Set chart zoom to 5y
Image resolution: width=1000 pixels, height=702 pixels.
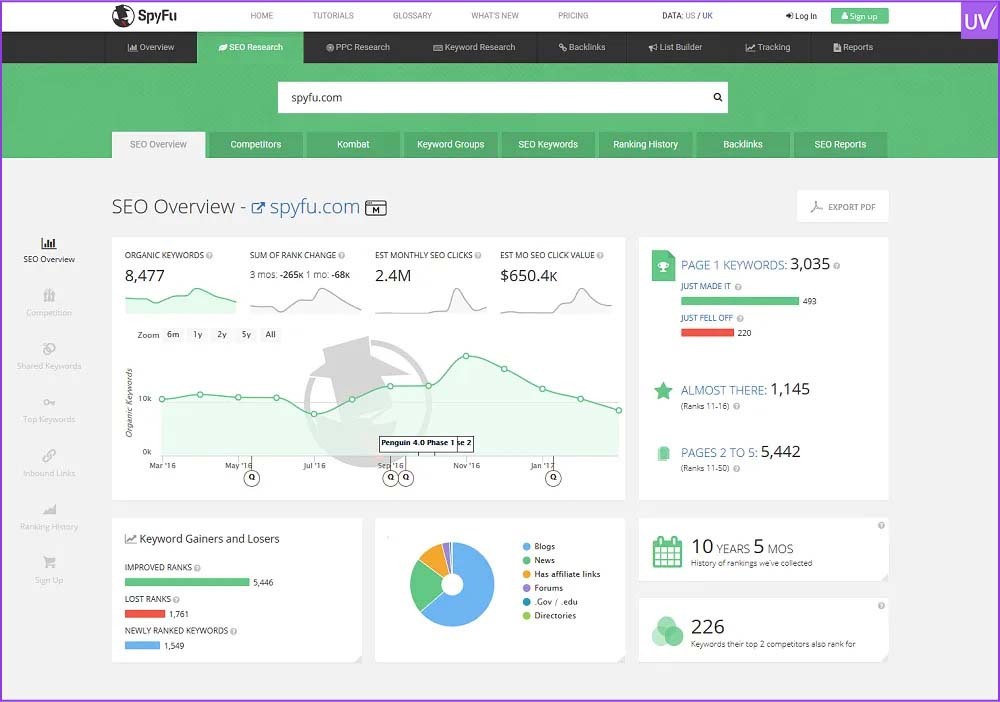click(246, 334)
